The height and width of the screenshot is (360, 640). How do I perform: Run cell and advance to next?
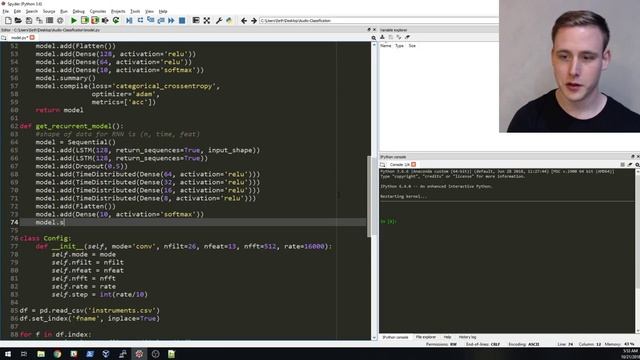pyautogui.click(x=95, y=20)
